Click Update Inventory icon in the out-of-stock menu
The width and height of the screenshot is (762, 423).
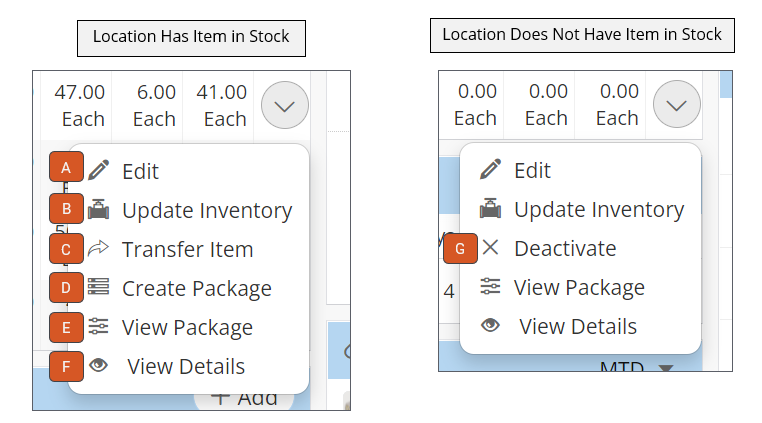pos(490,209)
